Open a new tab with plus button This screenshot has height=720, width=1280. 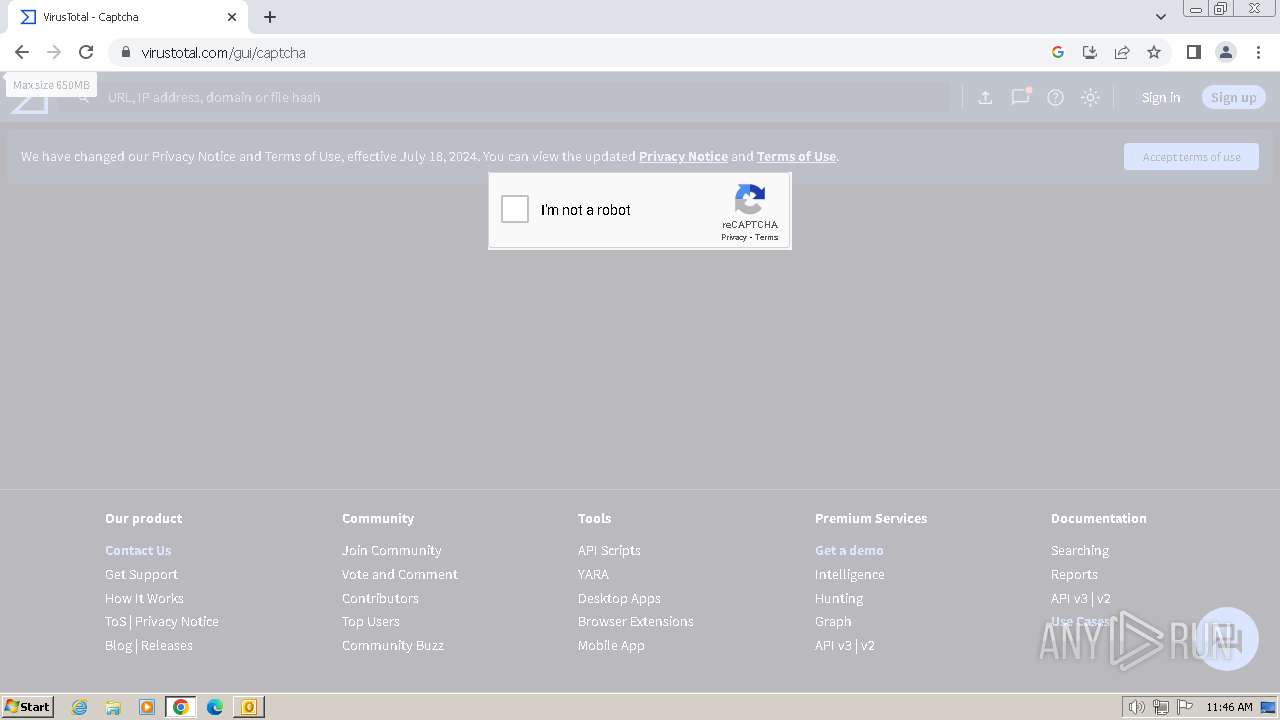[270, 17]
